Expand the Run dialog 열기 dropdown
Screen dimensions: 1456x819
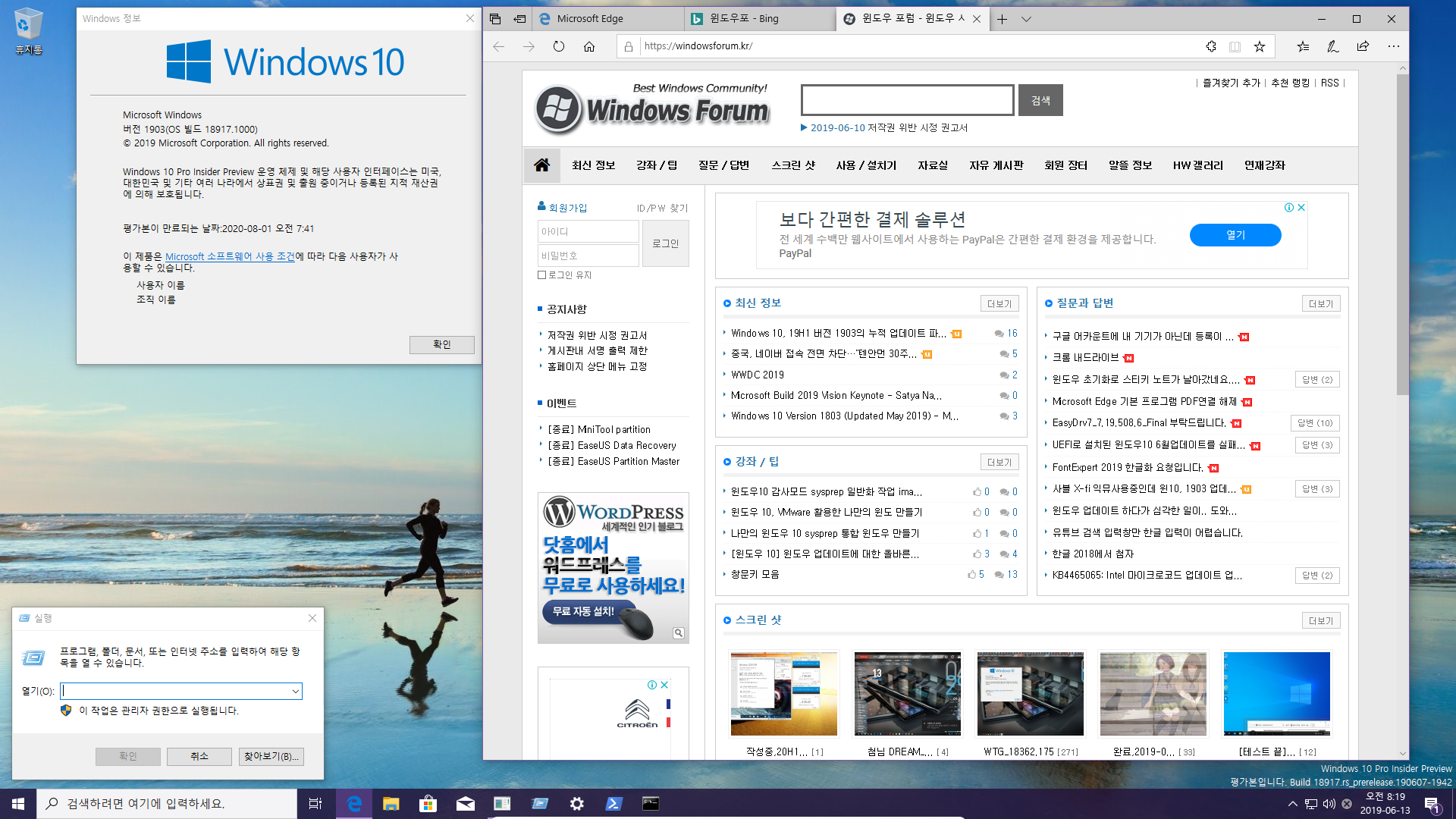(x=295, y=691)
